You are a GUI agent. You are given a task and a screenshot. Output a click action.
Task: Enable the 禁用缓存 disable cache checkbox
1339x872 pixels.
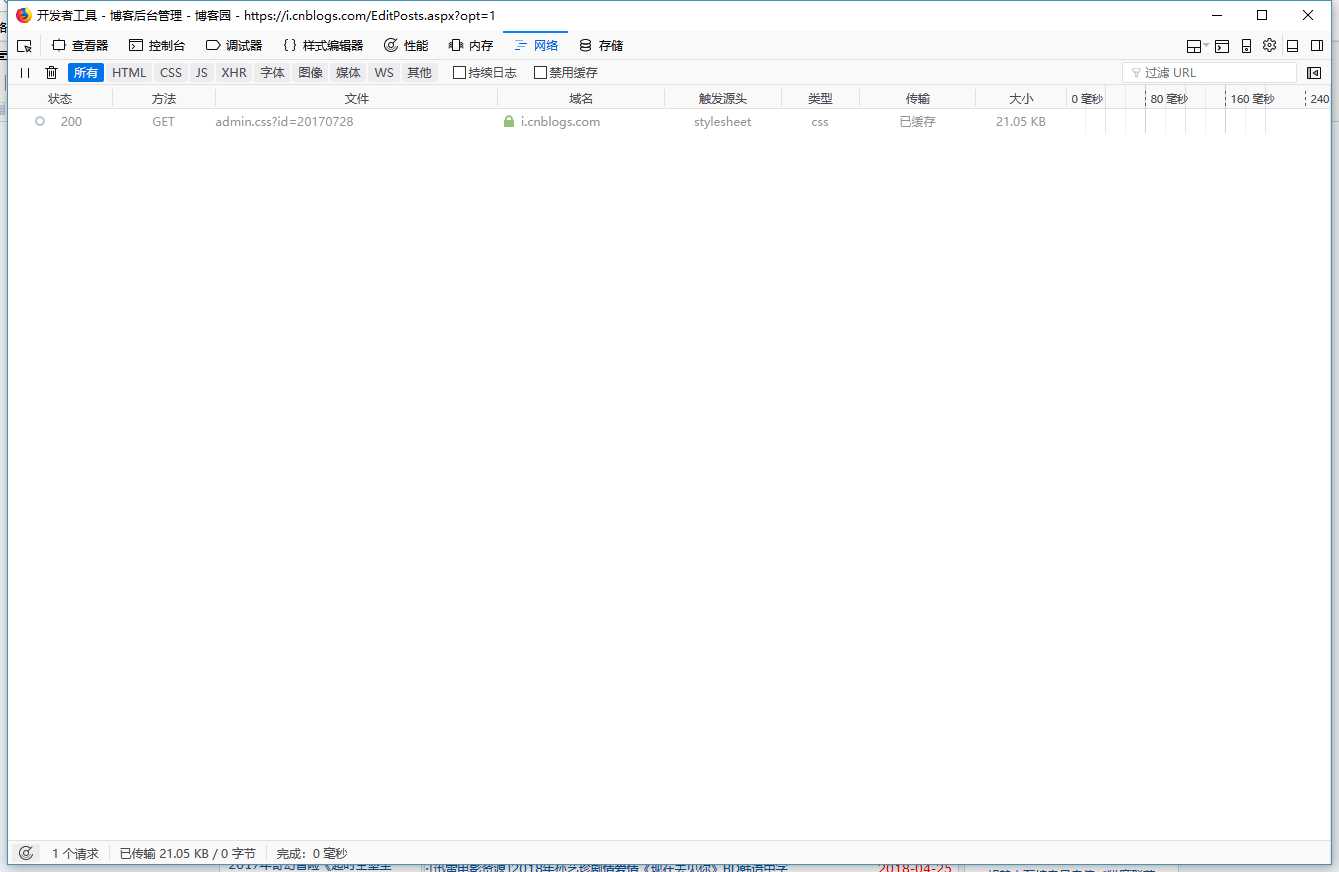click(541, 73)
